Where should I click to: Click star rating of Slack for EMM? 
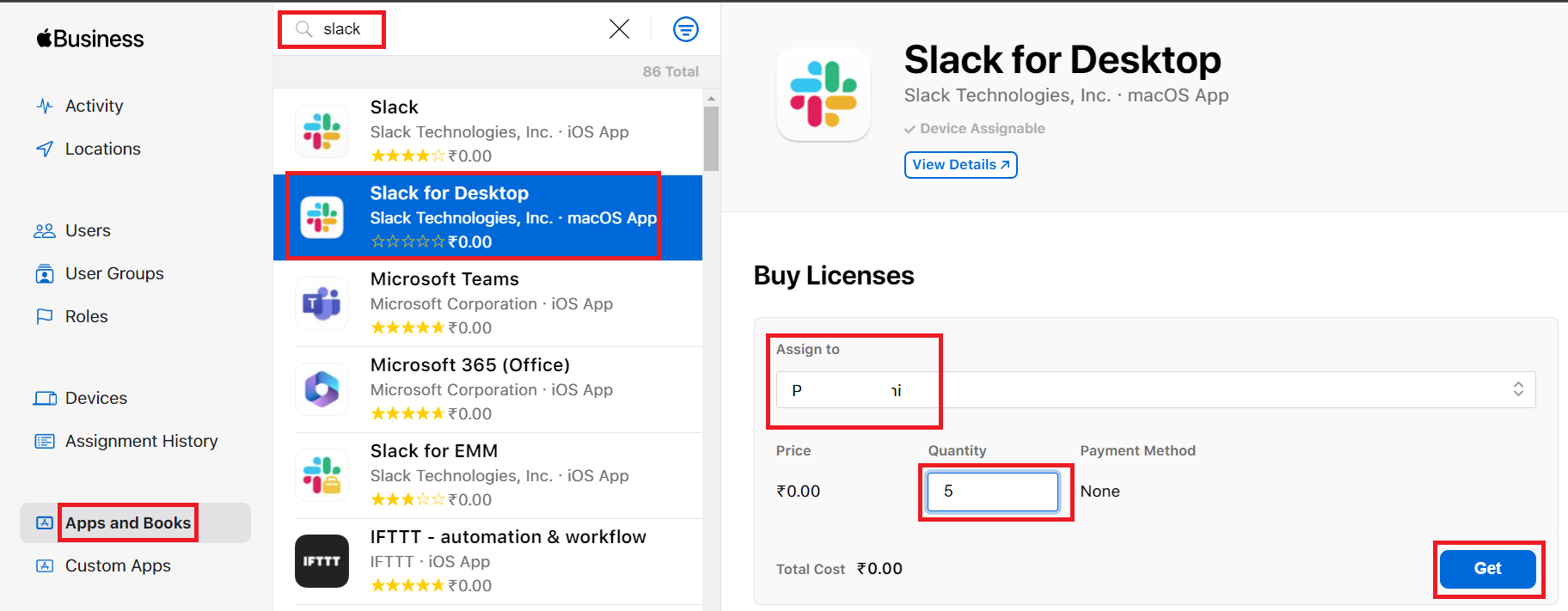click(x=408, y=499)
